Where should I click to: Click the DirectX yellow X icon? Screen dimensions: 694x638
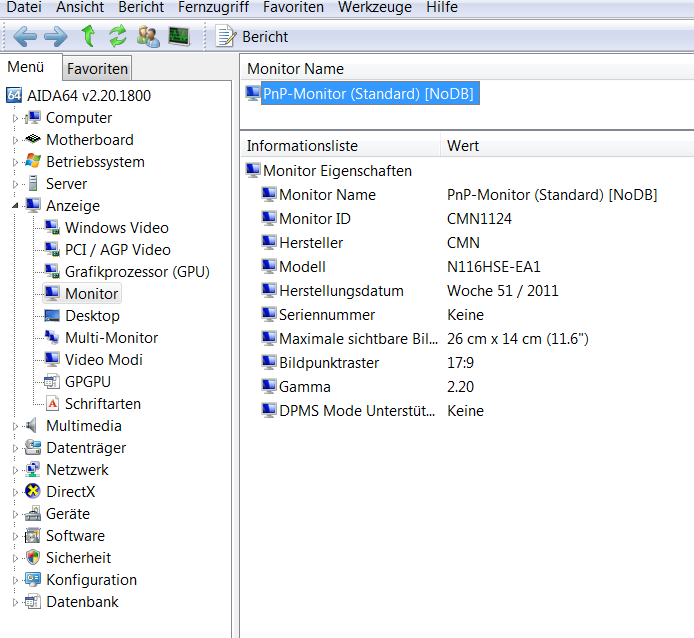[33, 491]
